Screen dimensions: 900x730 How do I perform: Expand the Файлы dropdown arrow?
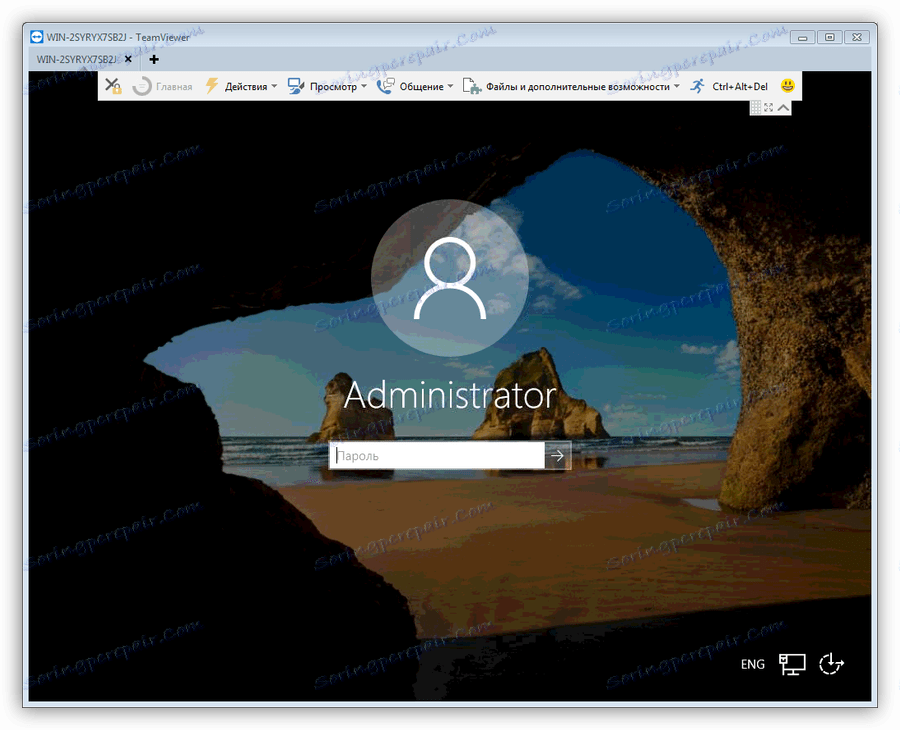[x=677, y=87]
